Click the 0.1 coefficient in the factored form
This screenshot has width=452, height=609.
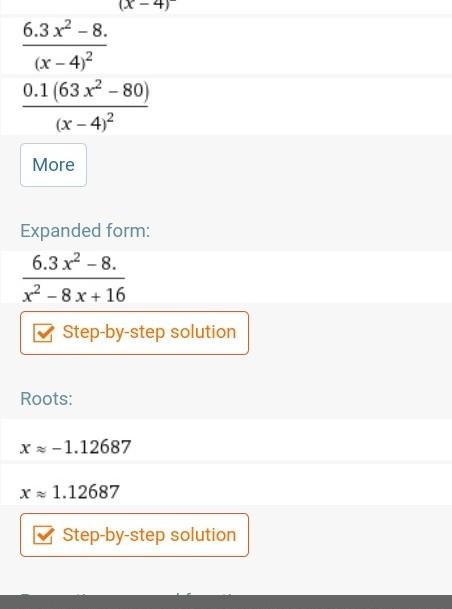pyautogui.click(x=35, y=90)
